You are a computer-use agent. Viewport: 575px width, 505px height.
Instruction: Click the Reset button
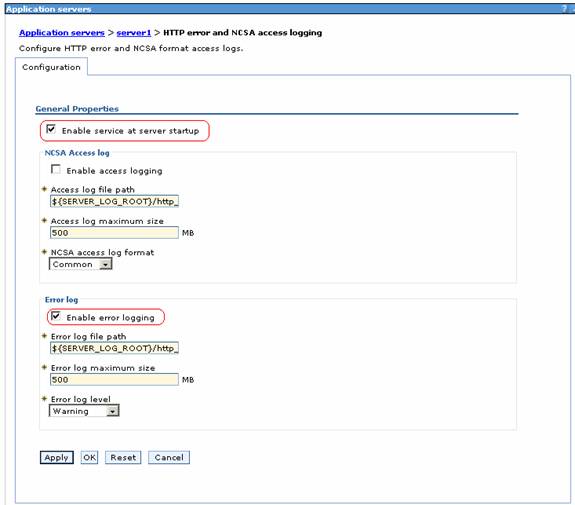click(123, 457)
